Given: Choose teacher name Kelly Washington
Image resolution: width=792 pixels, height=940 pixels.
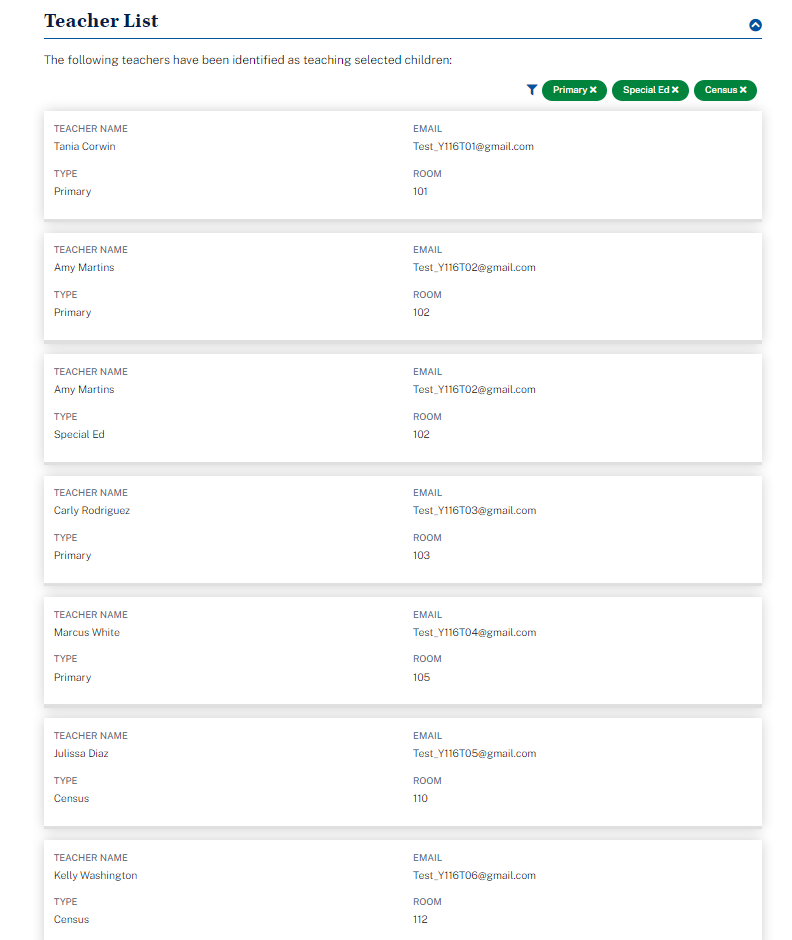Looking at the screenshot, I should click(x=96, y=876).
